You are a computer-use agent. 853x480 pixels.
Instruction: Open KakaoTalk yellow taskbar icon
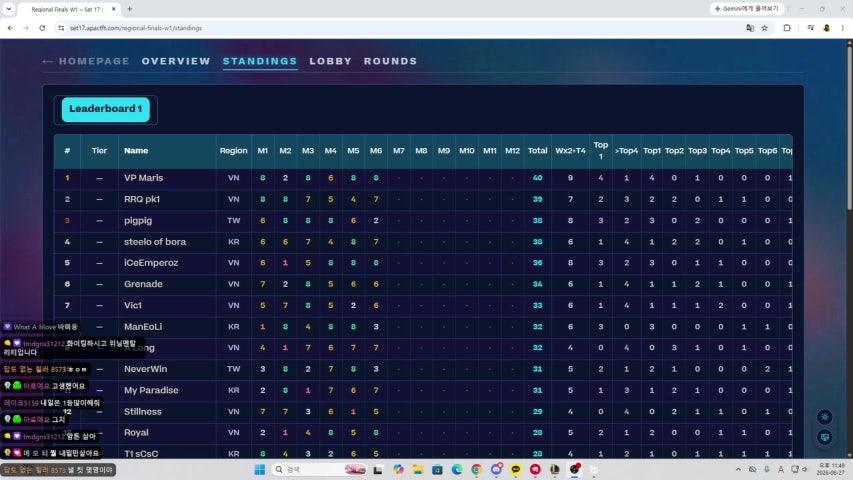point(516,469)
